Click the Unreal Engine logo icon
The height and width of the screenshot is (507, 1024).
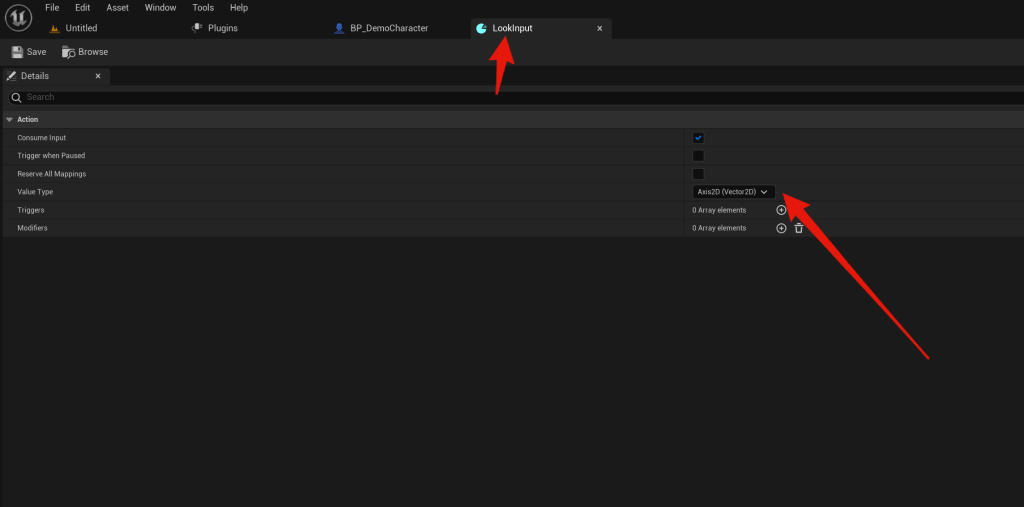[18, 18]
